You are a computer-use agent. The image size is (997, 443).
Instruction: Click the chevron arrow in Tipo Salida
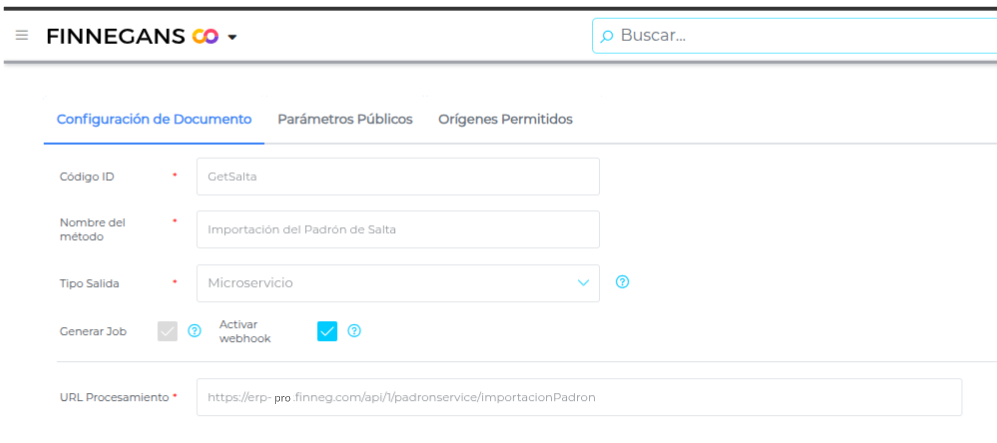[x=583, y=283]
